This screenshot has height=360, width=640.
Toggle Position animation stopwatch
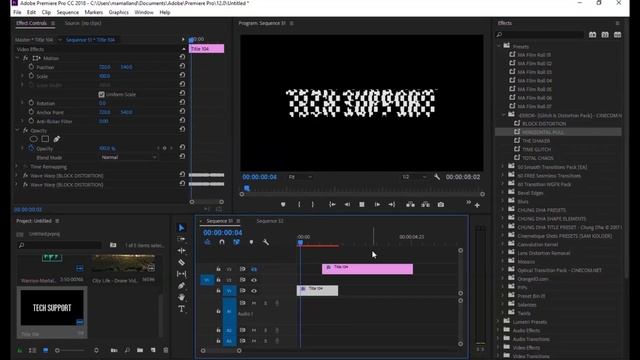point(31,67)
